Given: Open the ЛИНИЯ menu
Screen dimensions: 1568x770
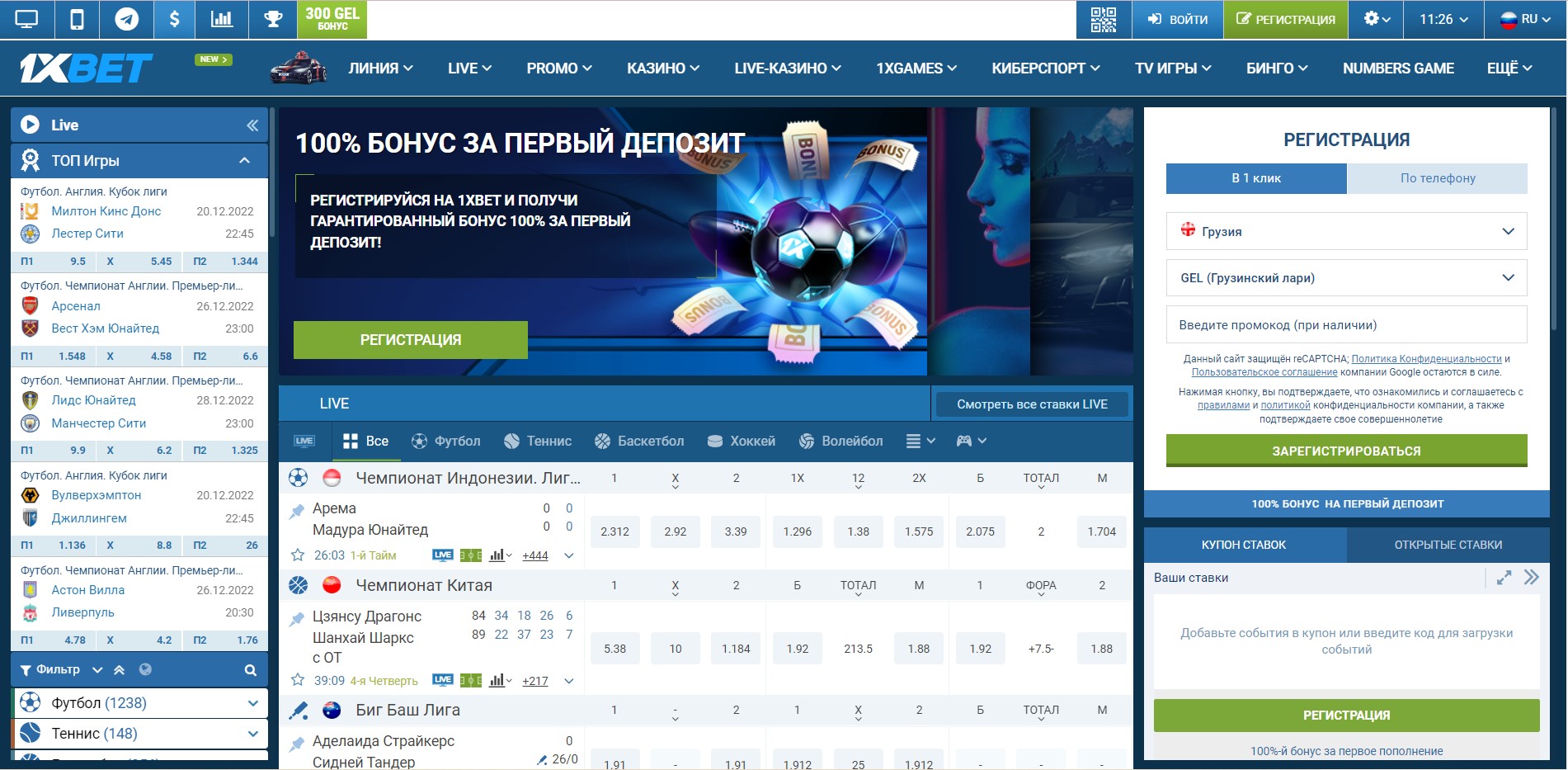Looking at the screenshot, I should tap(380, 68).
